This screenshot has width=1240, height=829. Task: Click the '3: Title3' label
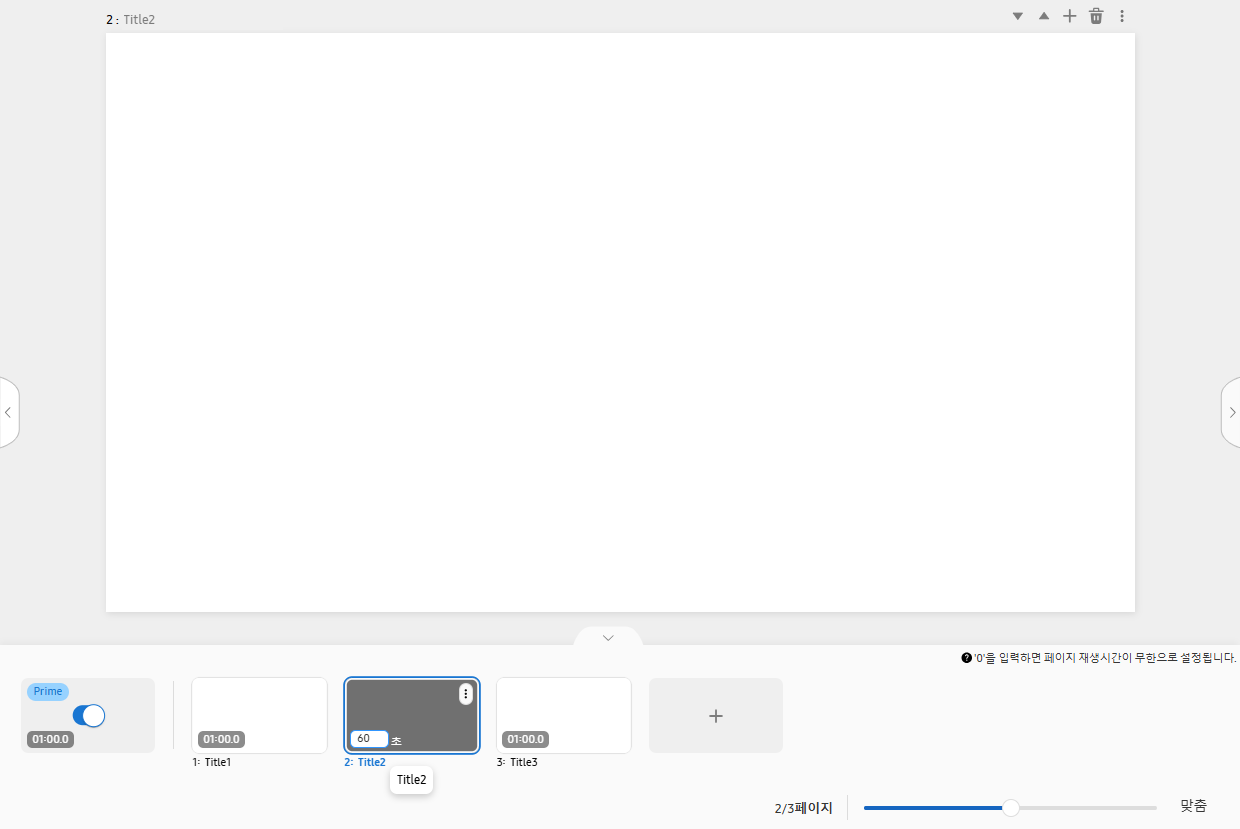517,762
